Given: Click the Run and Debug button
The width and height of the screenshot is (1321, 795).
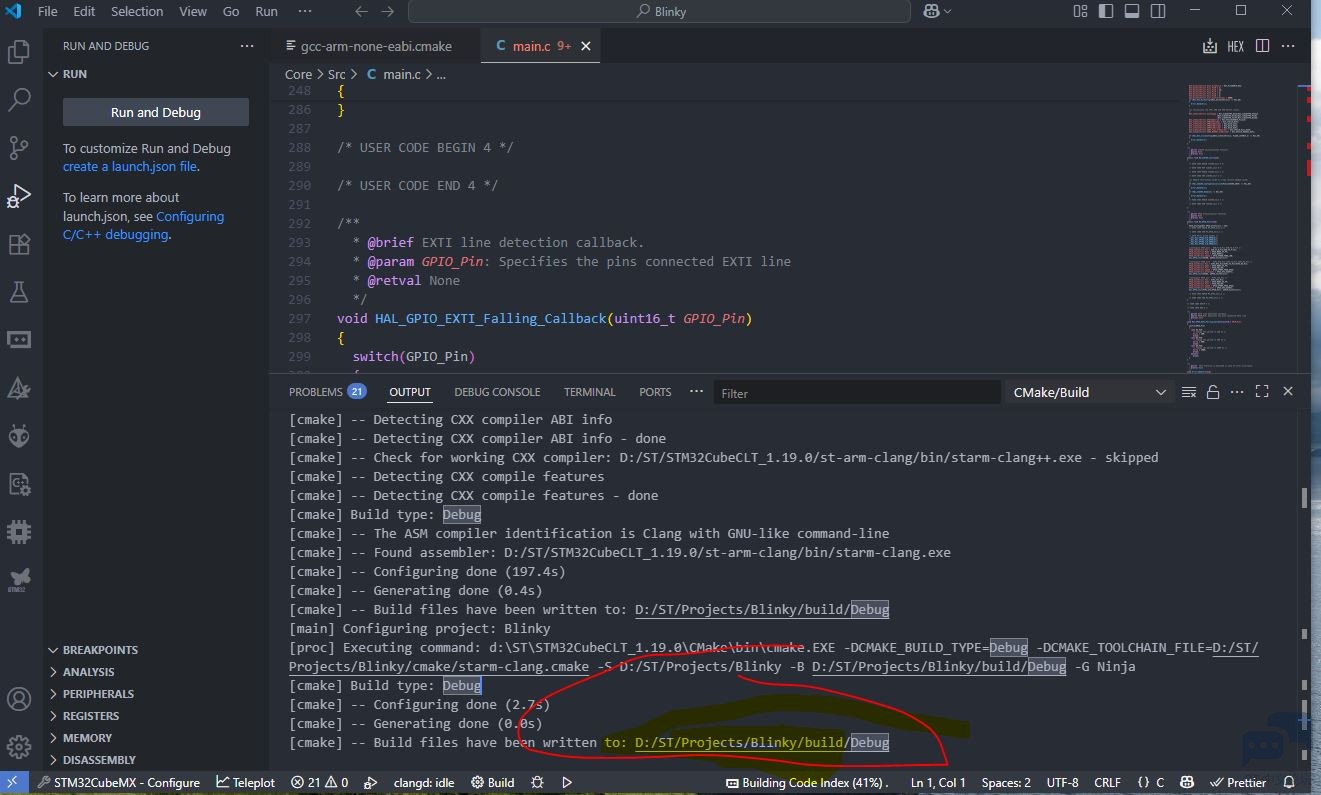Looking at the screenshot, I should 155,112.
